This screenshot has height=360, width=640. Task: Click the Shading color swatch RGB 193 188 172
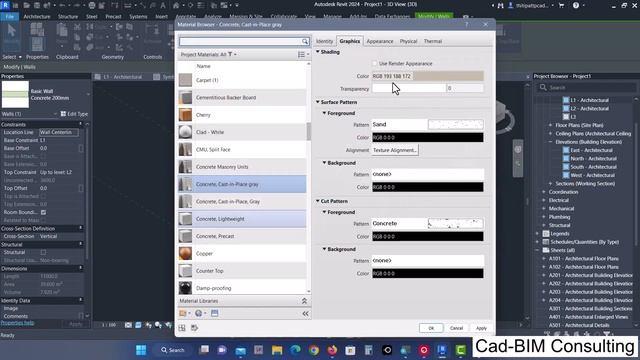(x=428, y=76)
